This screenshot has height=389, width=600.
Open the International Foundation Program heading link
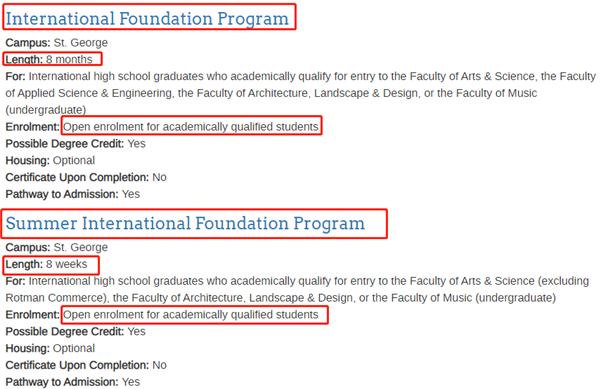pyautogui.click(x=147, y=19)
